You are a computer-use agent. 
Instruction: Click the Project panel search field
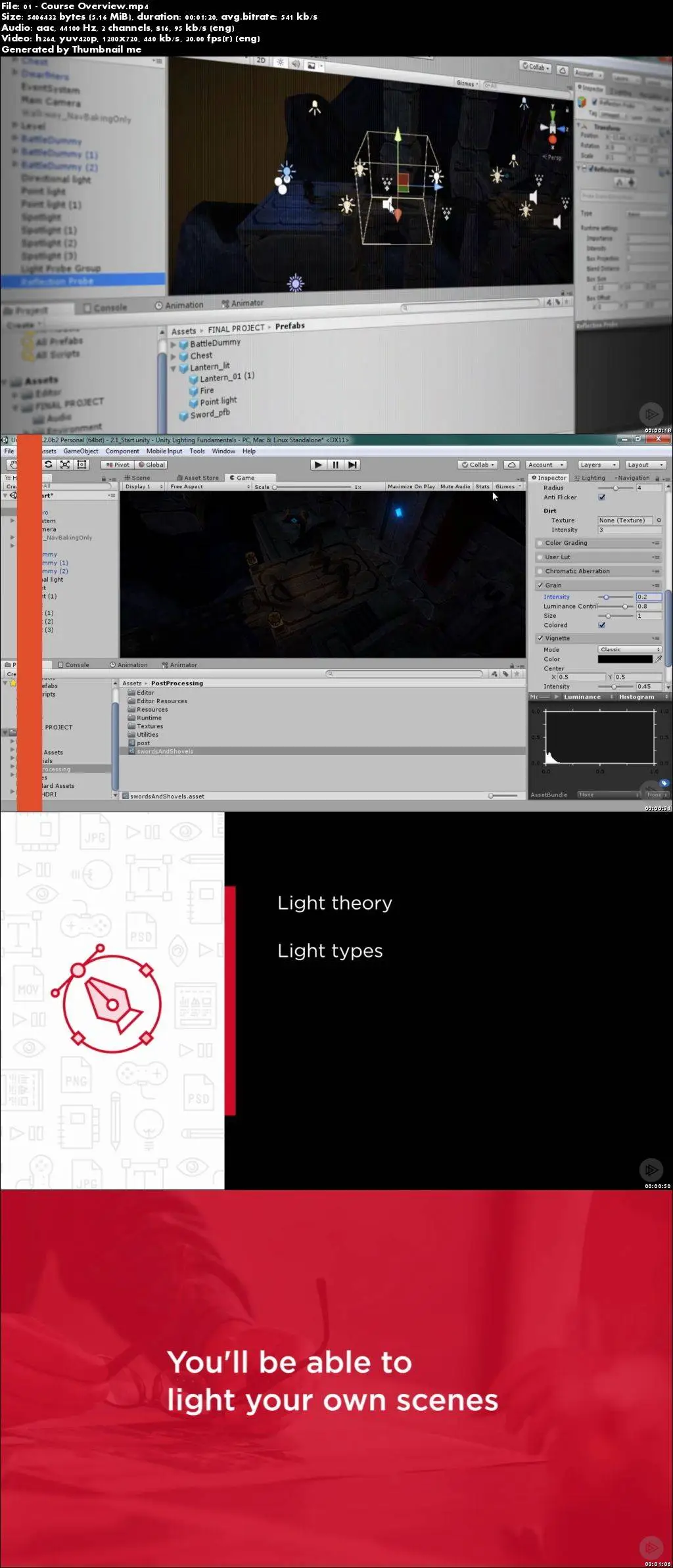pyautogui.click(x=405, y=674)
